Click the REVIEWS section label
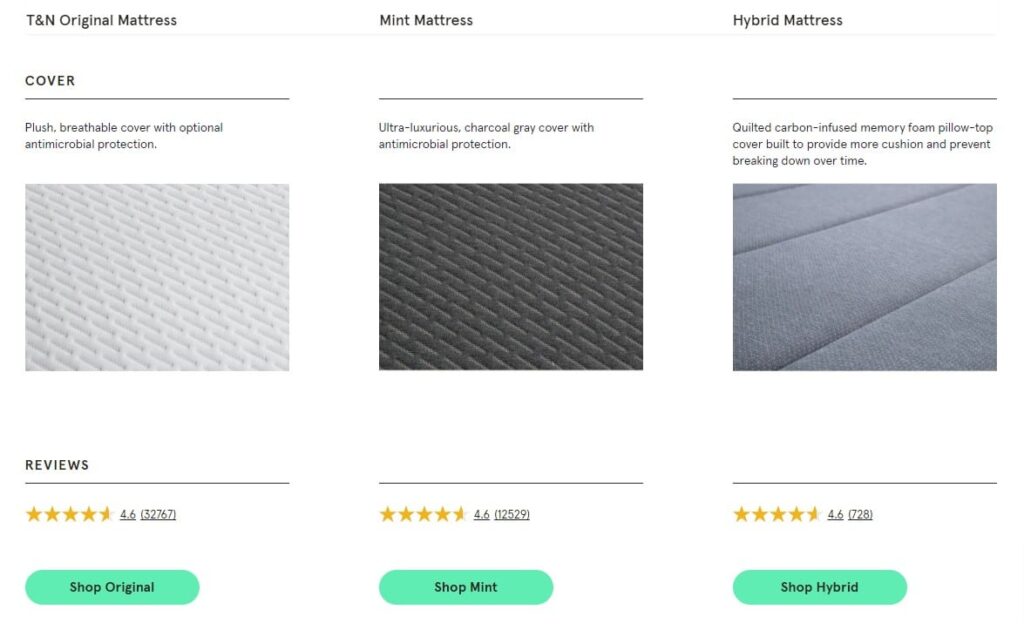Screen dimensions: 1024x637 [57, 465]
